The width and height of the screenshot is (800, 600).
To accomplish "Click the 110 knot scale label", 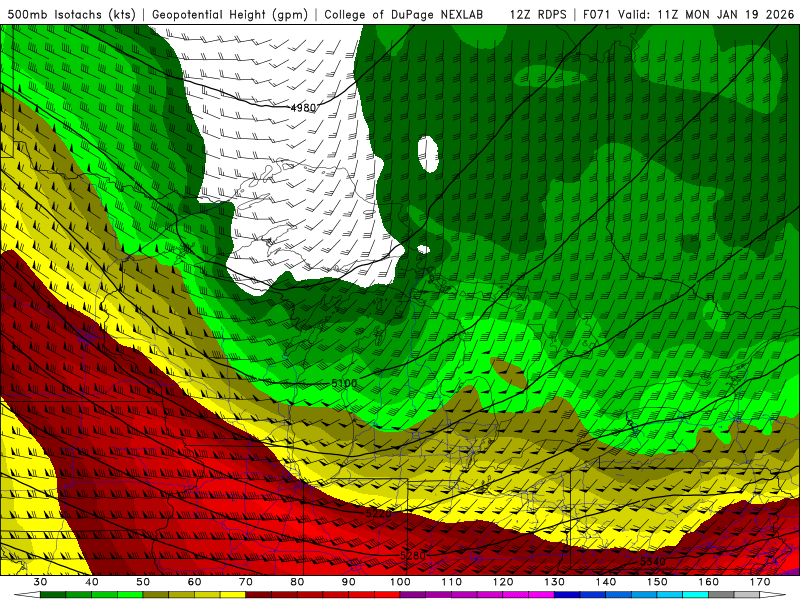I will coord(452,582).
